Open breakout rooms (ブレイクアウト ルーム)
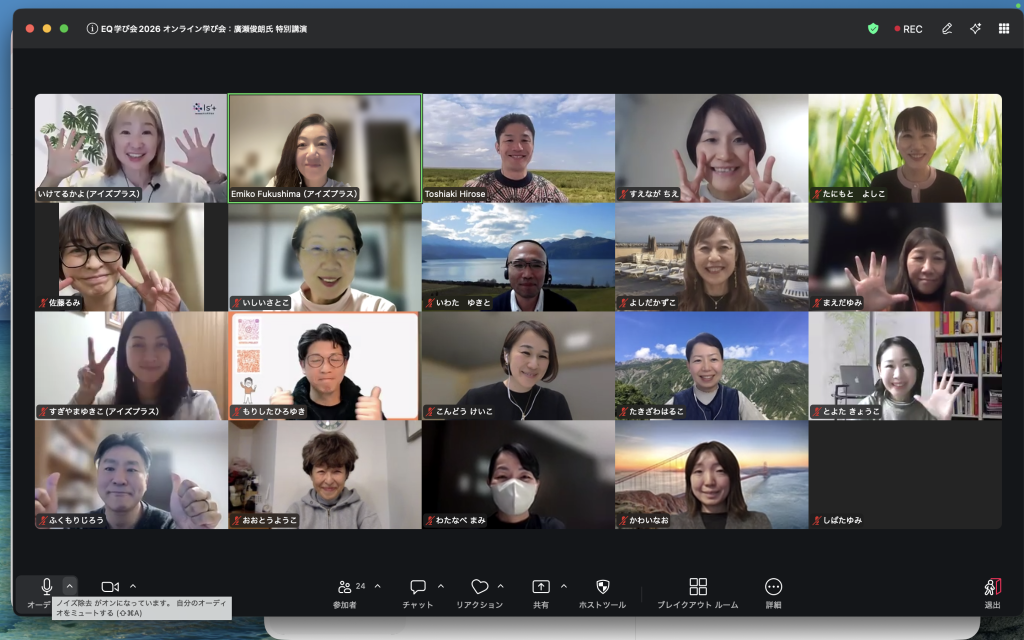 pyautogui.click(x=698, y=587)
